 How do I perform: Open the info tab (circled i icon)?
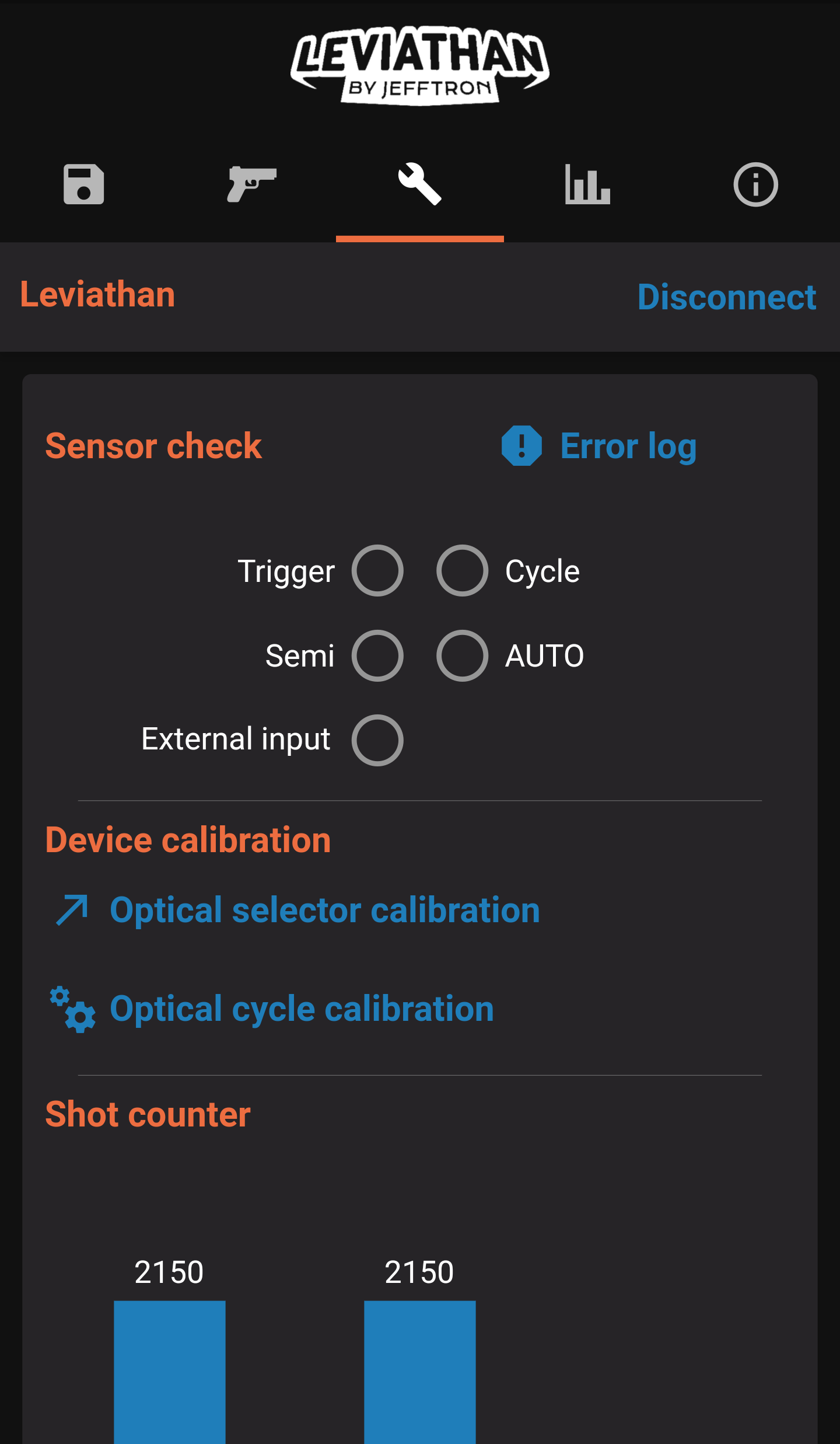tap(755, 184)
